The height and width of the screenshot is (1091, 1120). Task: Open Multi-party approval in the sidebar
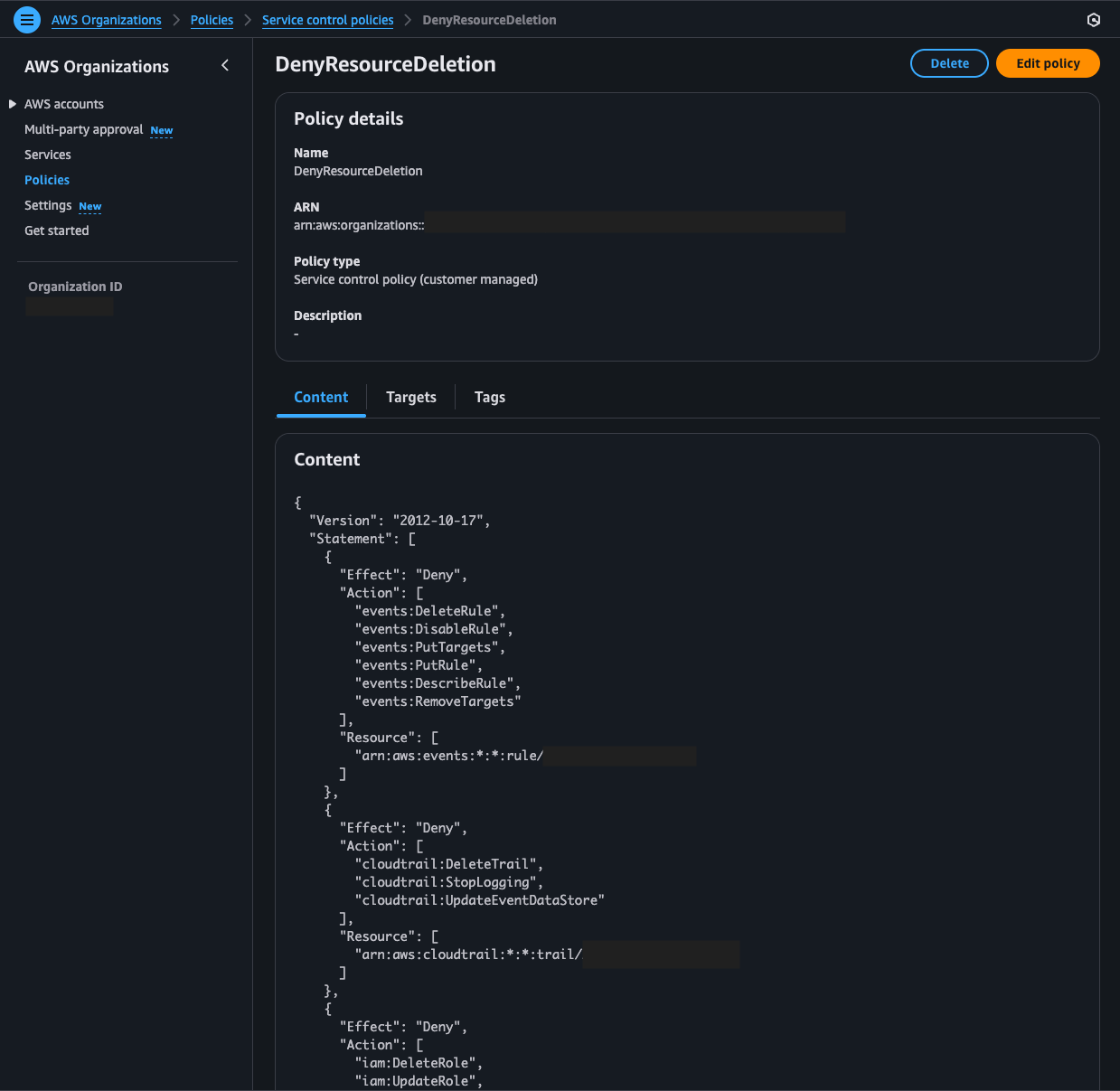tap(83, 129)
